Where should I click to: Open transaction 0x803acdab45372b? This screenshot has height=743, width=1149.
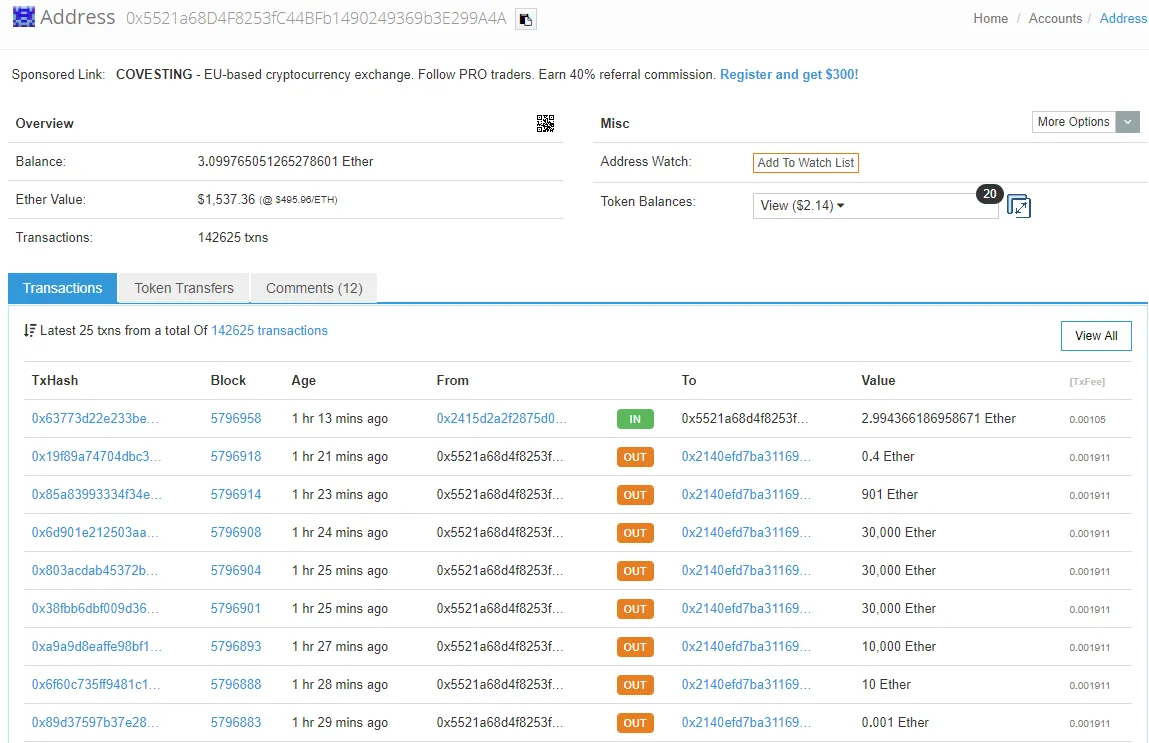(x=95, y=571)
